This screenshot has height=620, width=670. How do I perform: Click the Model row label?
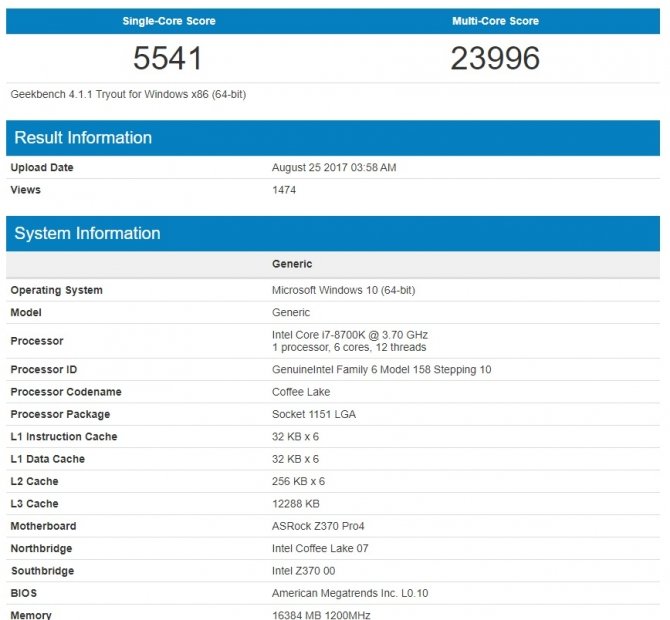click(x=26, y=312)
